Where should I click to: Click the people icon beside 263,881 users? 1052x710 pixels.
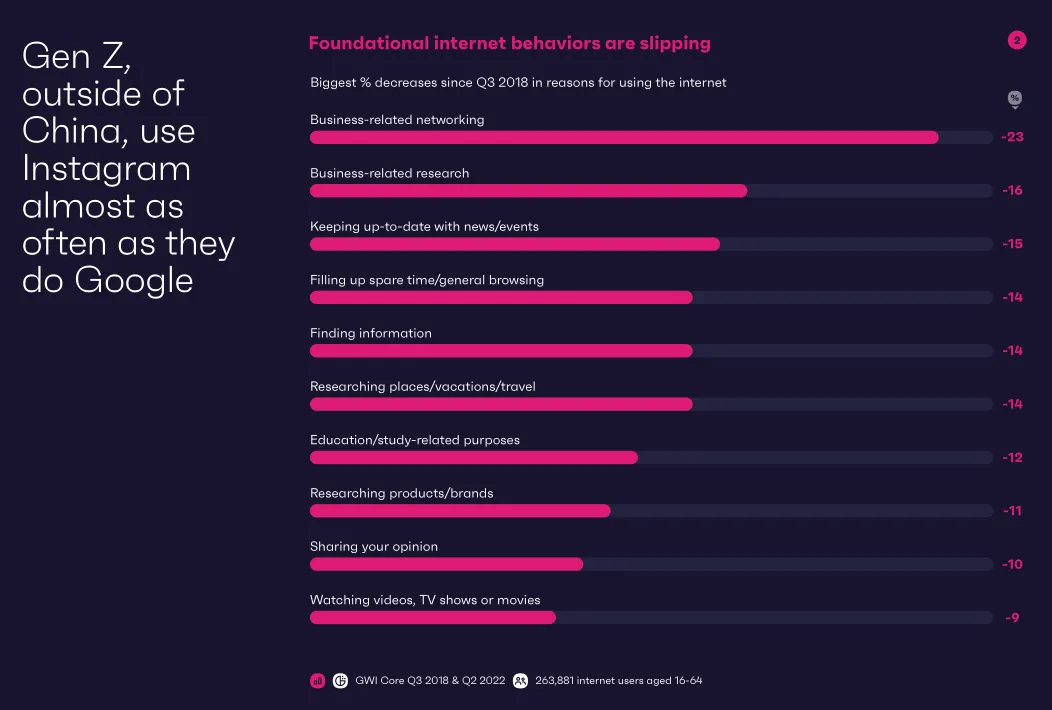click(520, 680)
